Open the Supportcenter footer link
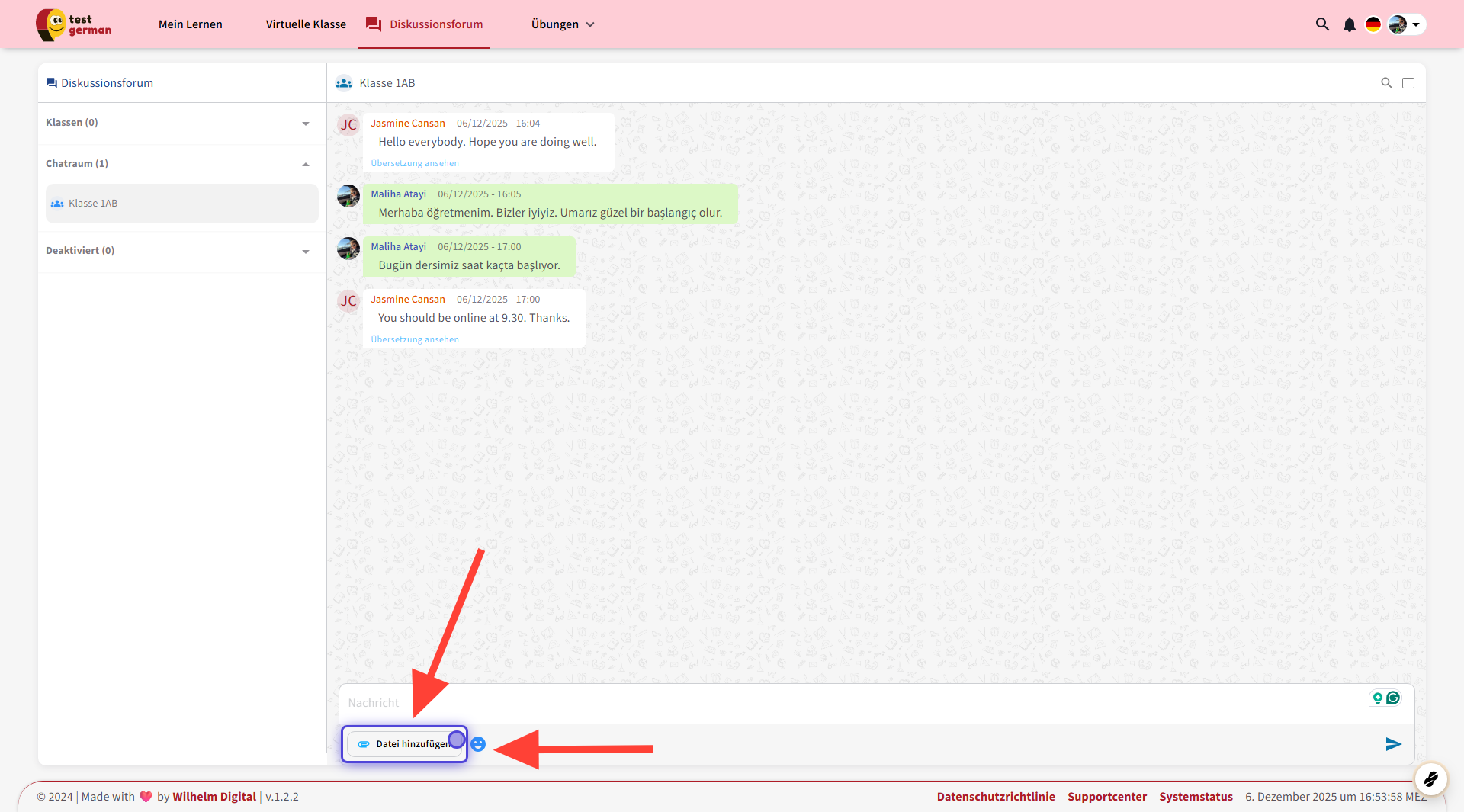Image resolution: width=1464 pixels, height=812 pixels. tap(1106, 797)
